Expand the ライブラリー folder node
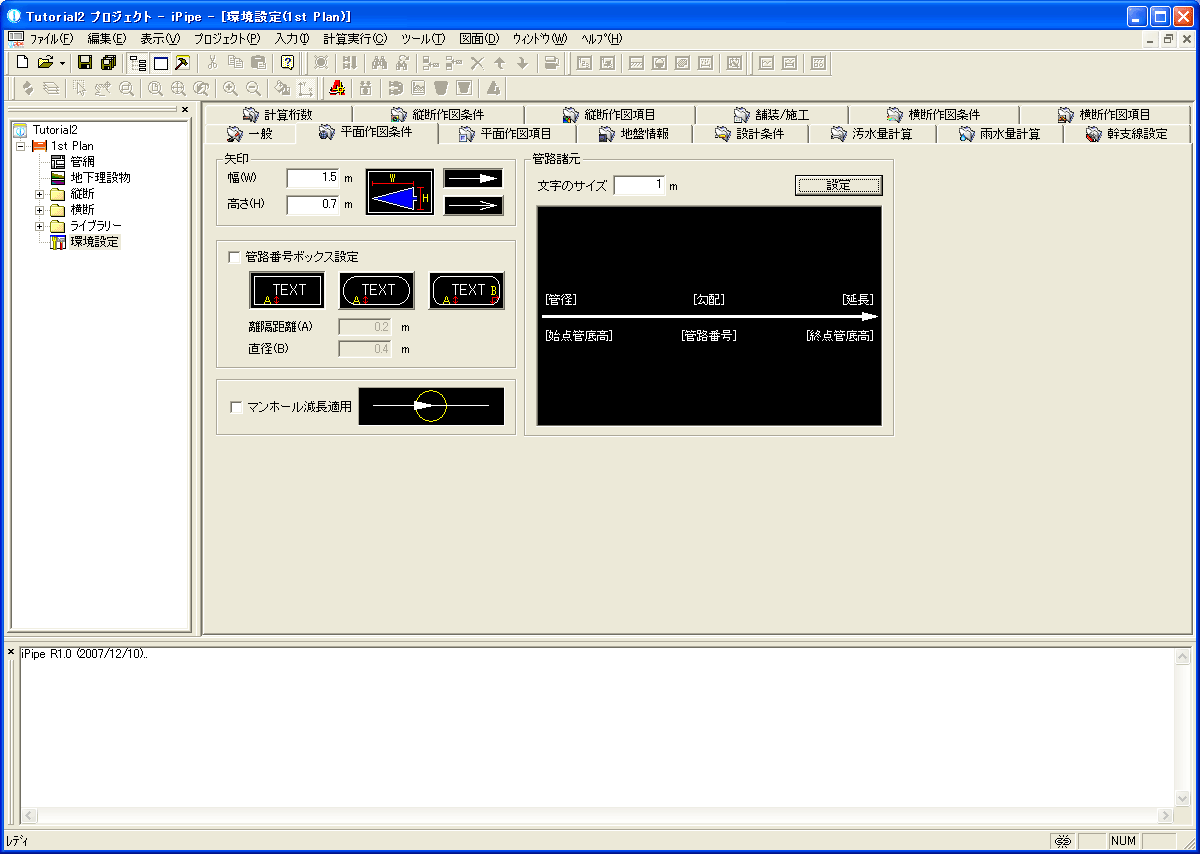Viewport: 1200px width, 854px height. [40, 226]
